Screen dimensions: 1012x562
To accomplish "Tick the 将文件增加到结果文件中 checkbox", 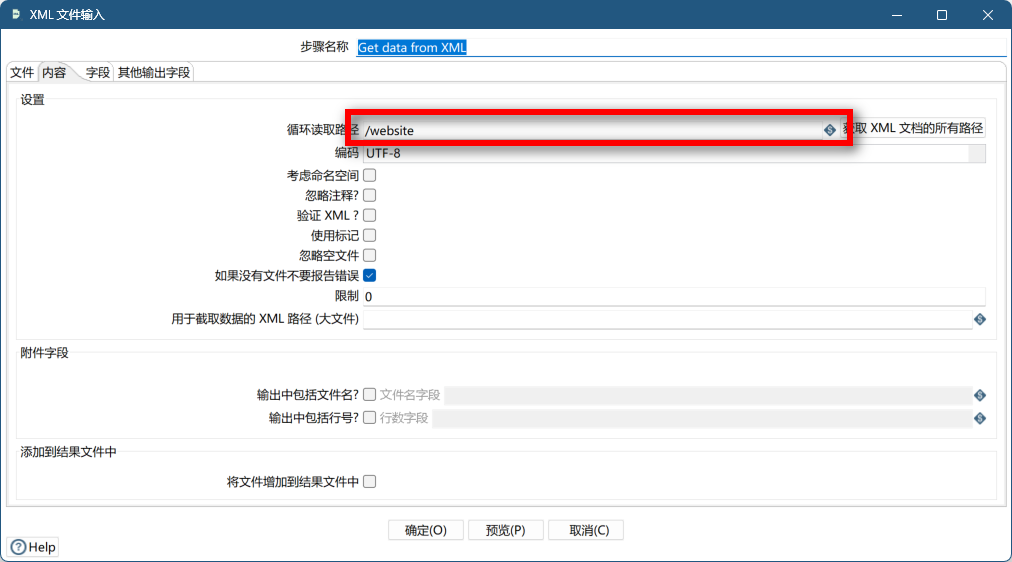I will coord(369,481).
